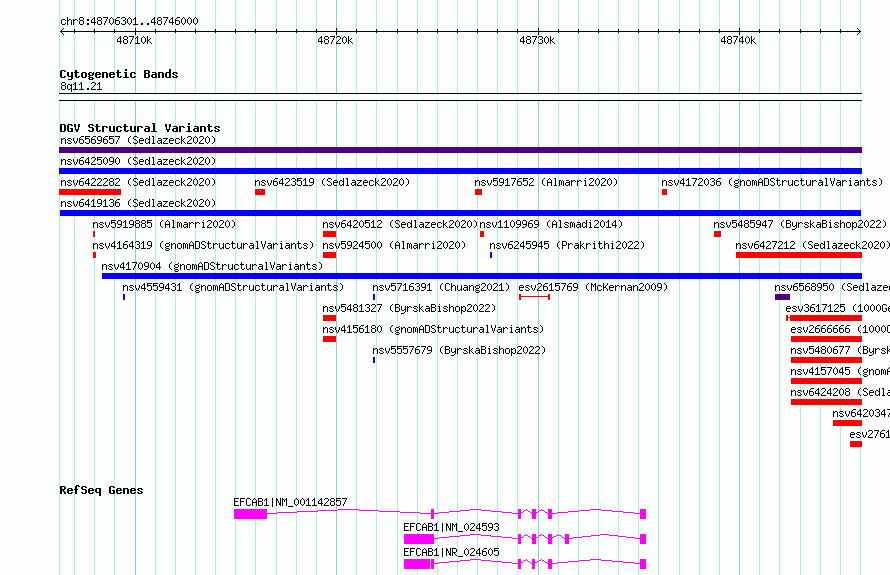This screenshot has height=575, width=890.
Task: Open the nsv6425090 (Sedlazeck2020) label
Action: coord(138,161)
